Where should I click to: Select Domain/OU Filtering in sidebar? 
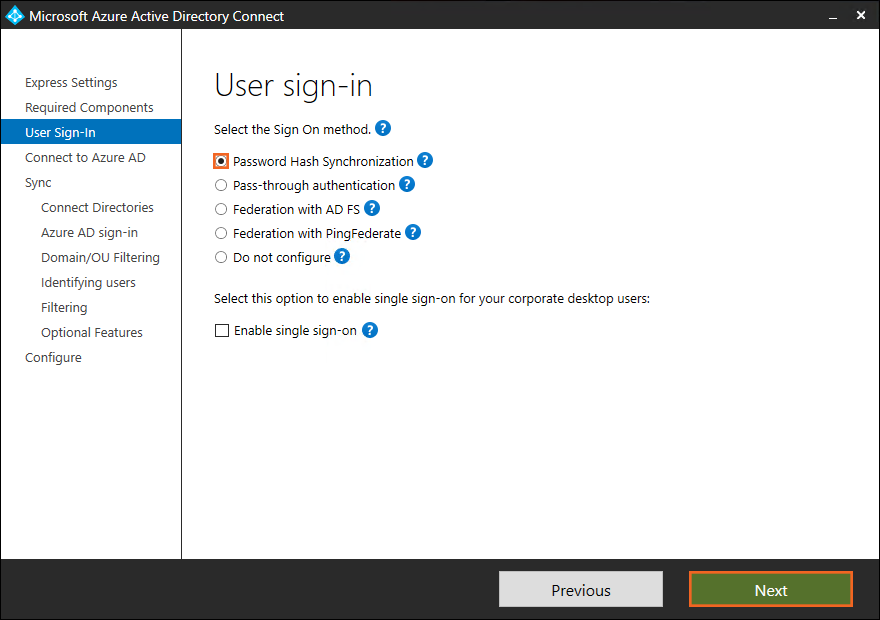[x=100, y=258]
